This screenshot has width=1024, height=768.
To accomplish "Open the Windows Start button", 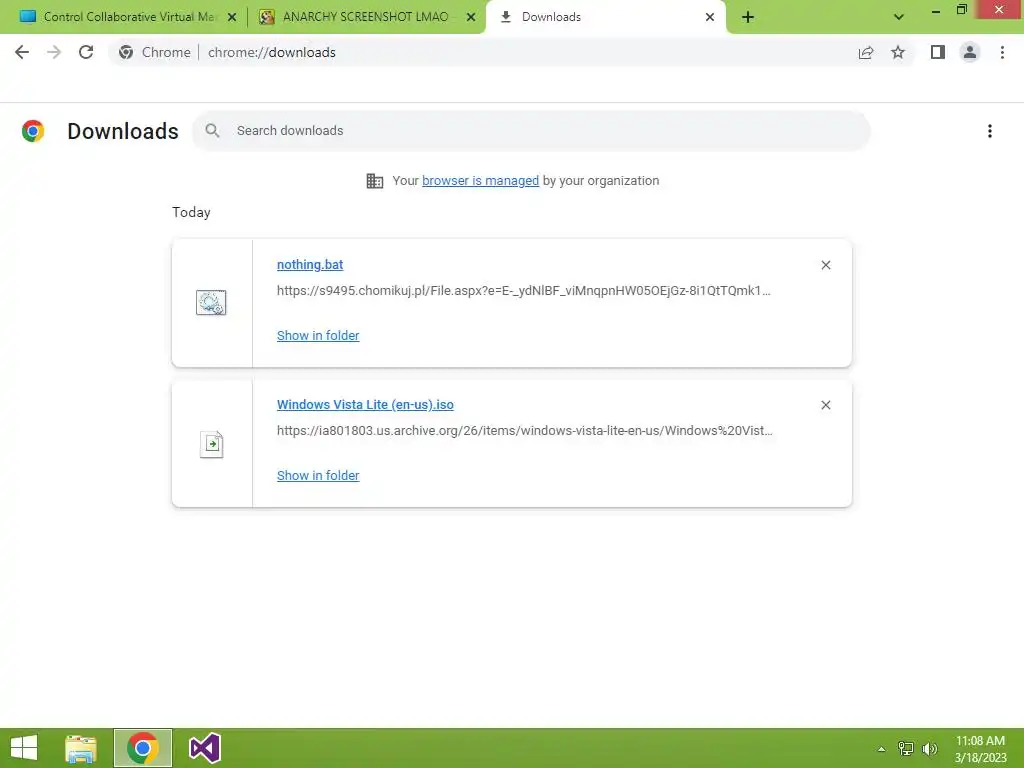I will [24, 748].
